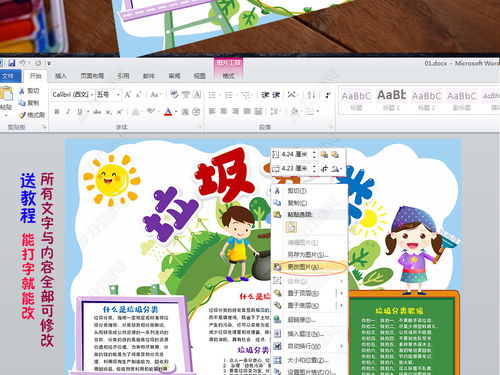This screenshot has width=500, height=375.
Task: Click the 剪切 (Cut) ribbon button
Action: coord(29,91)
